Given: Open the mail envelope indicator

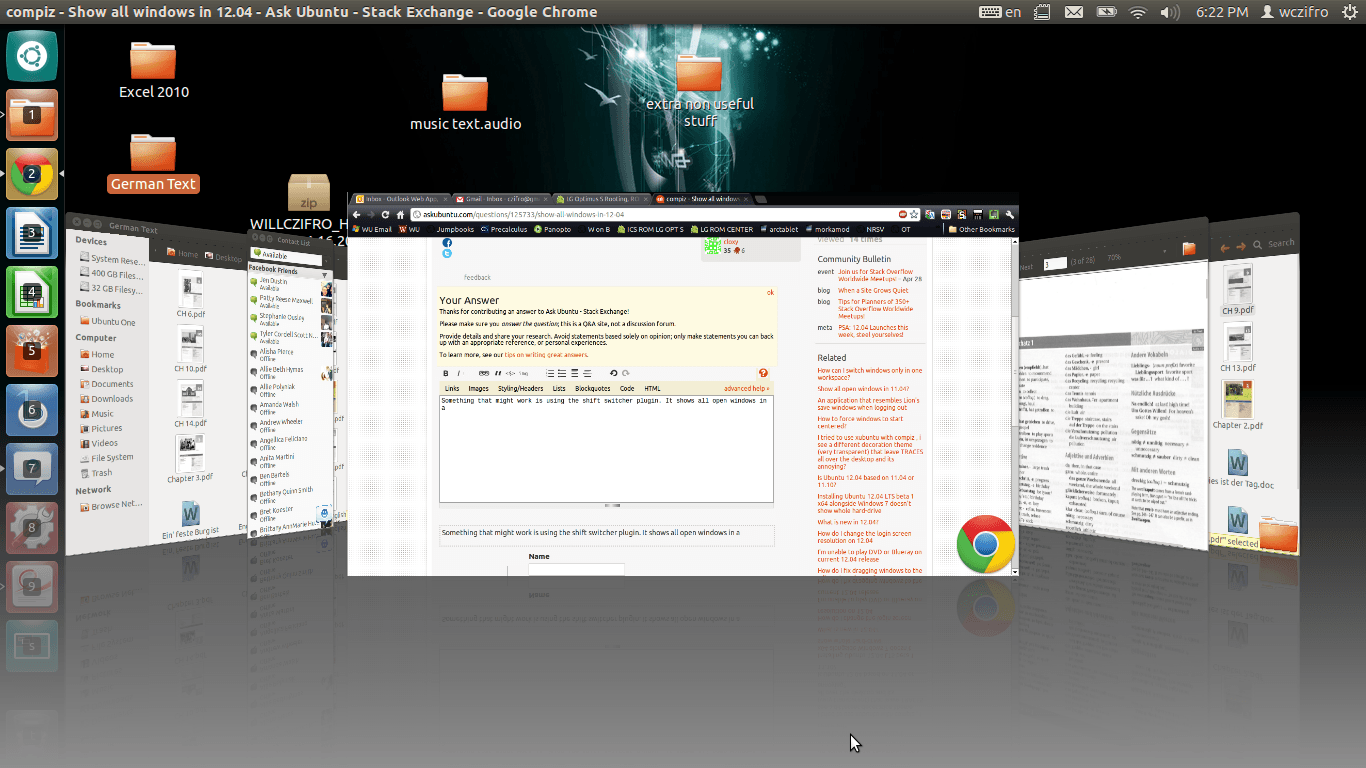Looking at the screenshot, I should 1073,12.
